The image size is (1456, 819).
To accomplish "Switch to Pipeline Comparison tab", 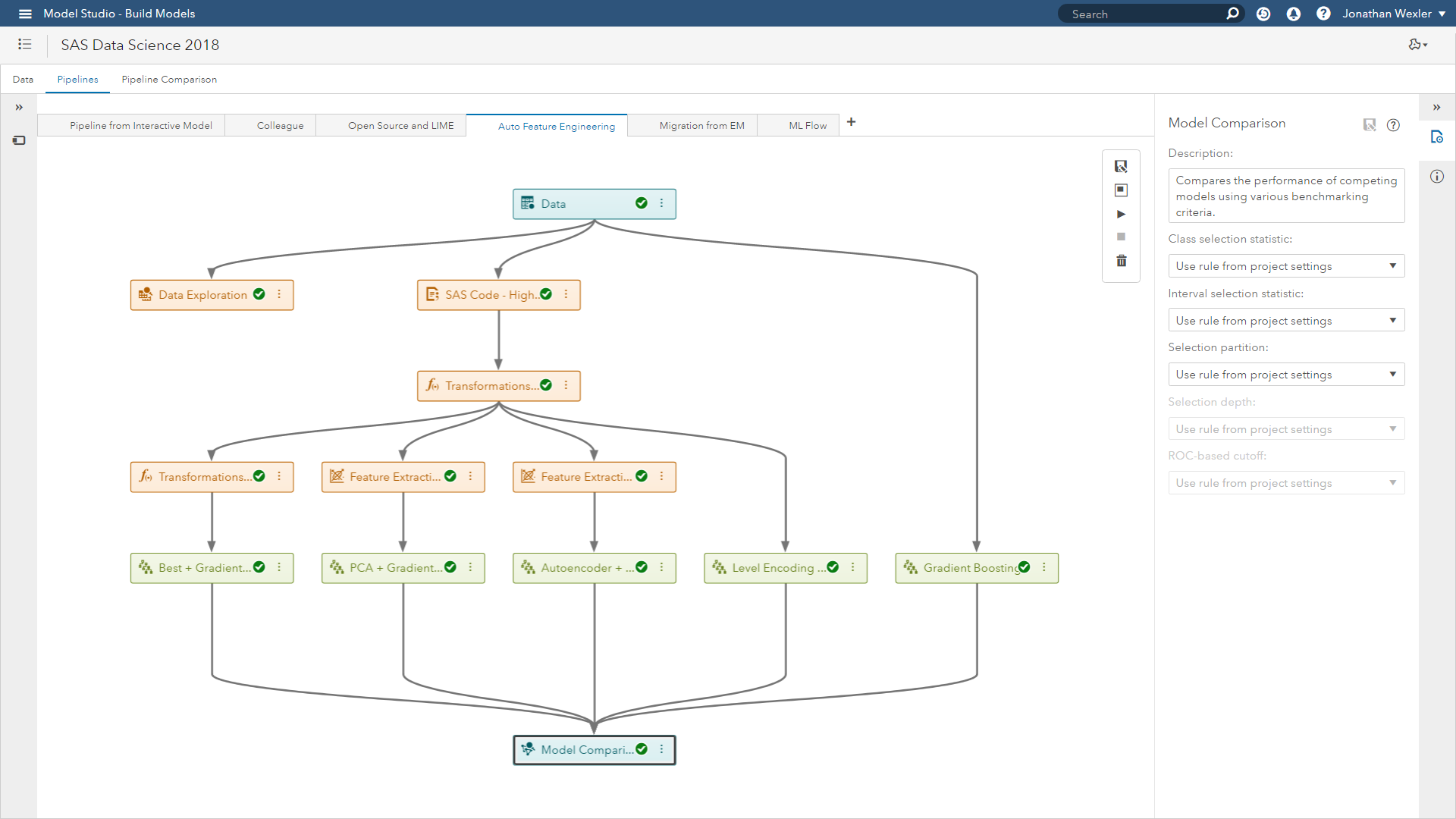I will (169, 79).
